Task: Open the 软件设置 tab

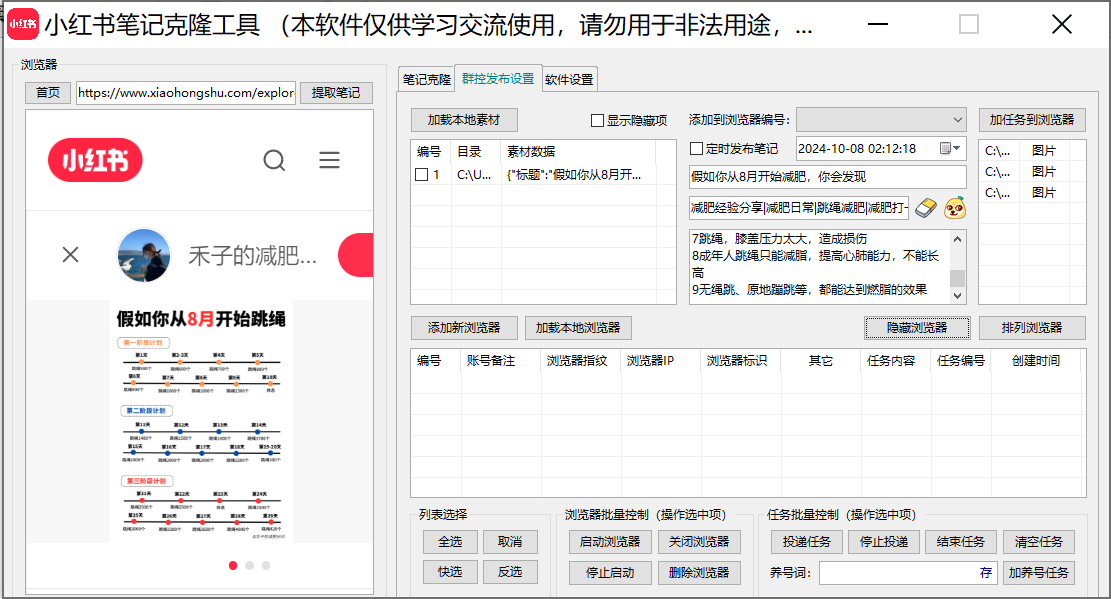Action: [570, 78]
